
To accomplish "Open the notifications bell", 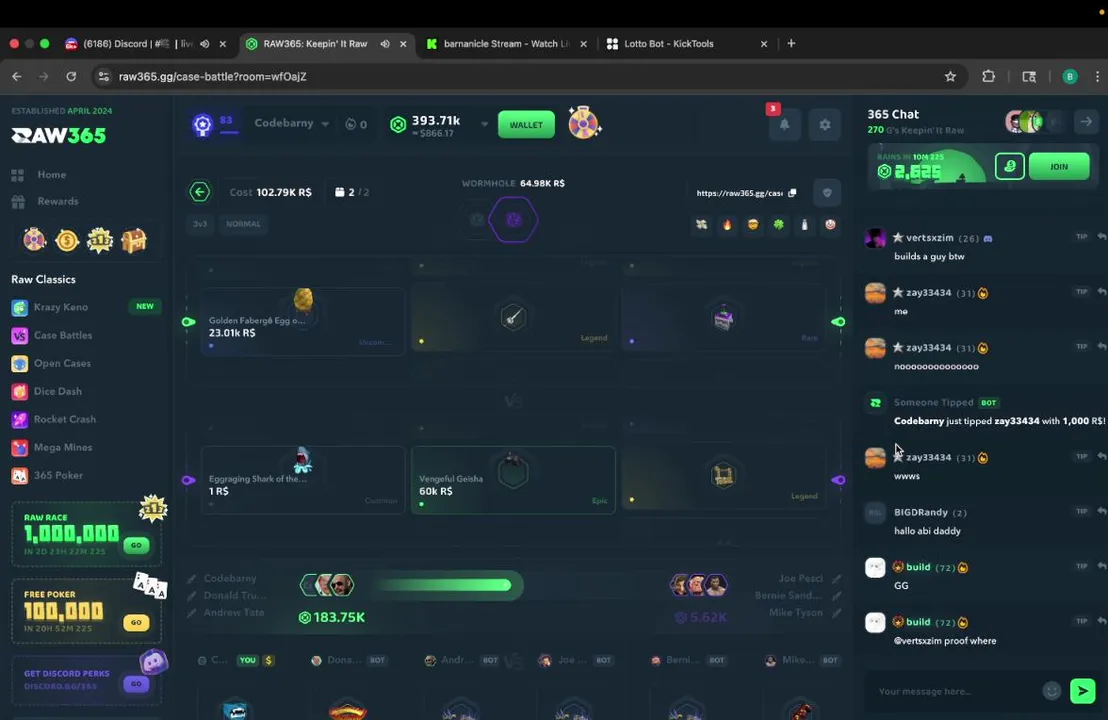I will click(x=784, y=124).
